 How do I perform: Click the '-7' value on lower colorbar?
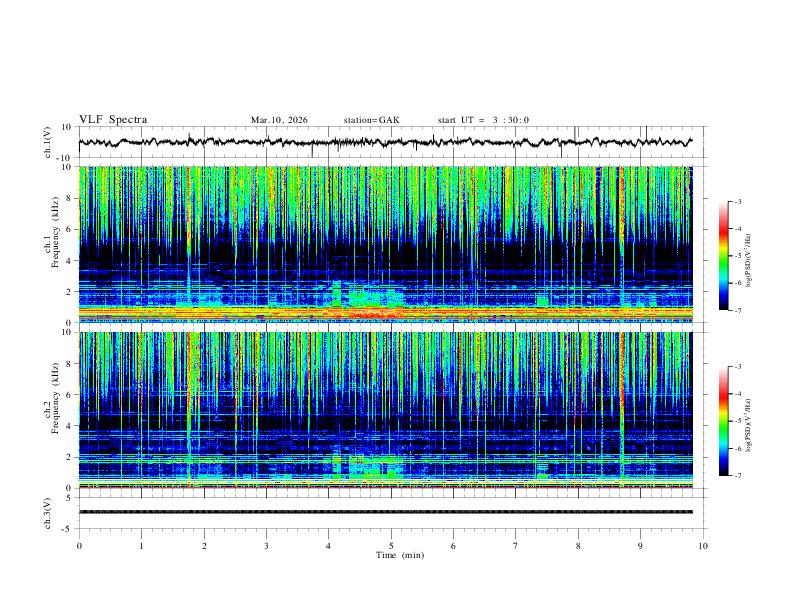tap(737, 476)
